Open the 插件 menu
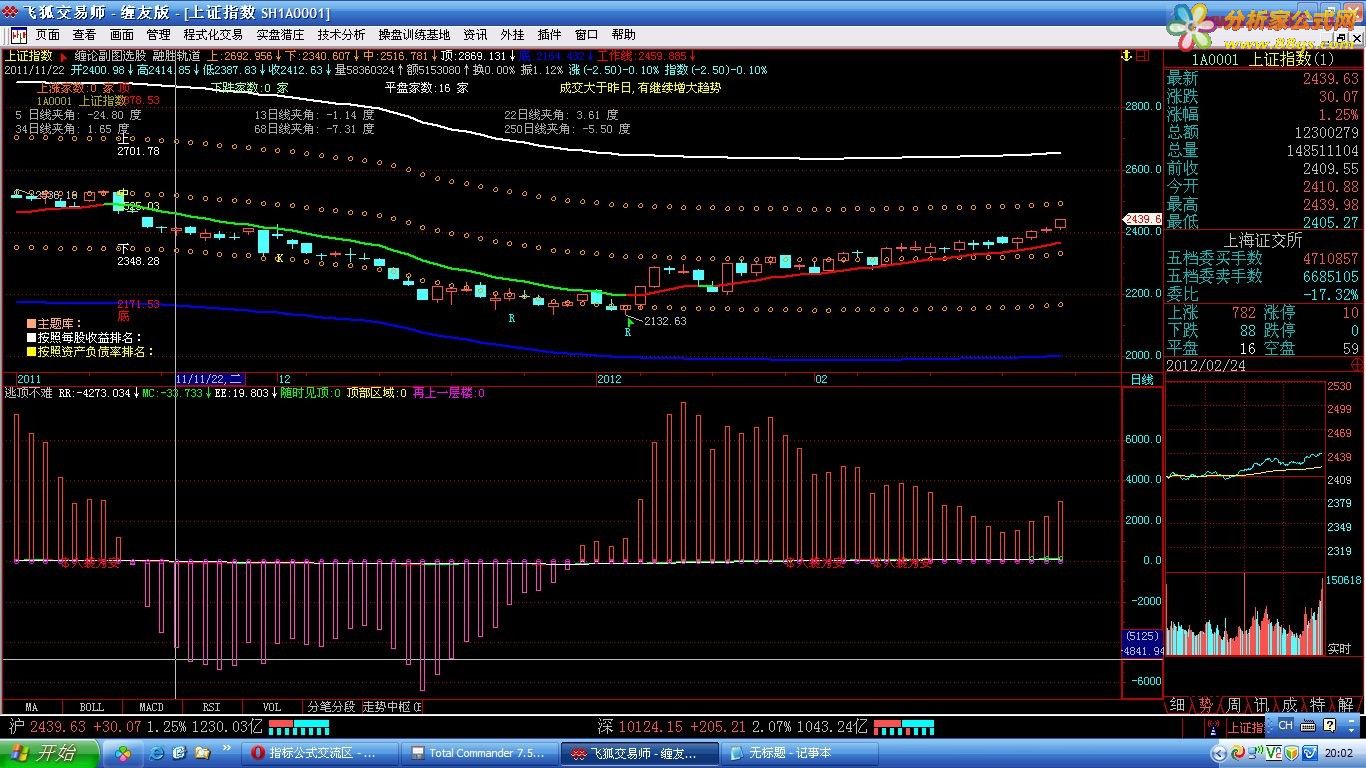Screen dimensions: 1366x768 tap(549, 34)
